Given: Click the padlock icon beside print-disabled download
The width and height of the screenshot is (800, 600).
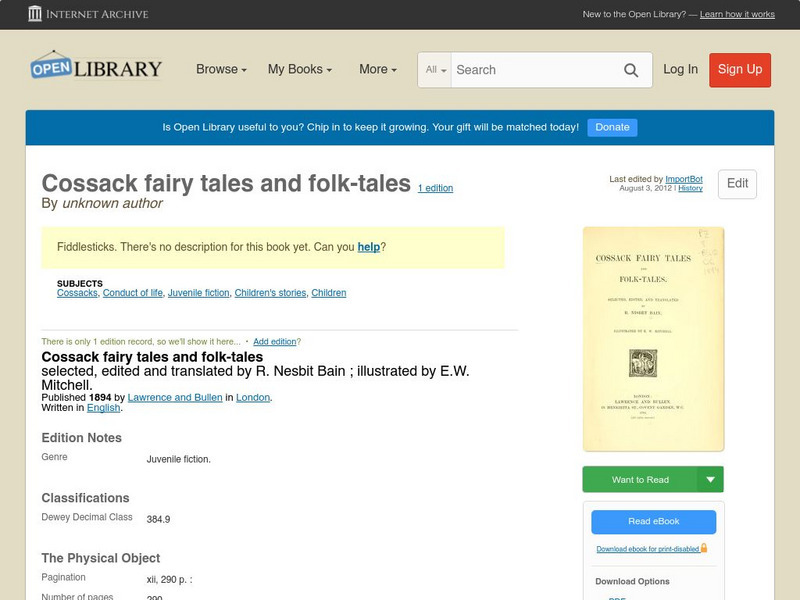Looking at the screenshot, I should tap(703, 548).
